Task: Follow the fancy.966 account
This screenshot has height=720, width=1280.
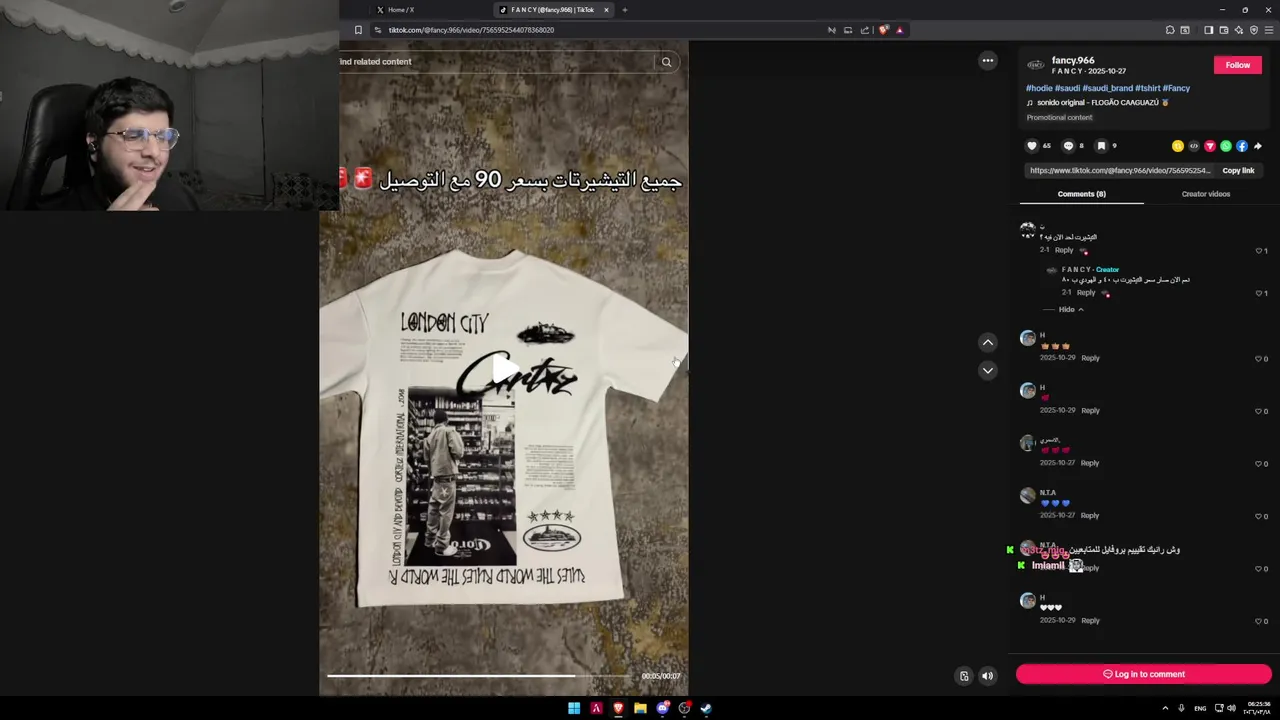Action: point(1237,65)
